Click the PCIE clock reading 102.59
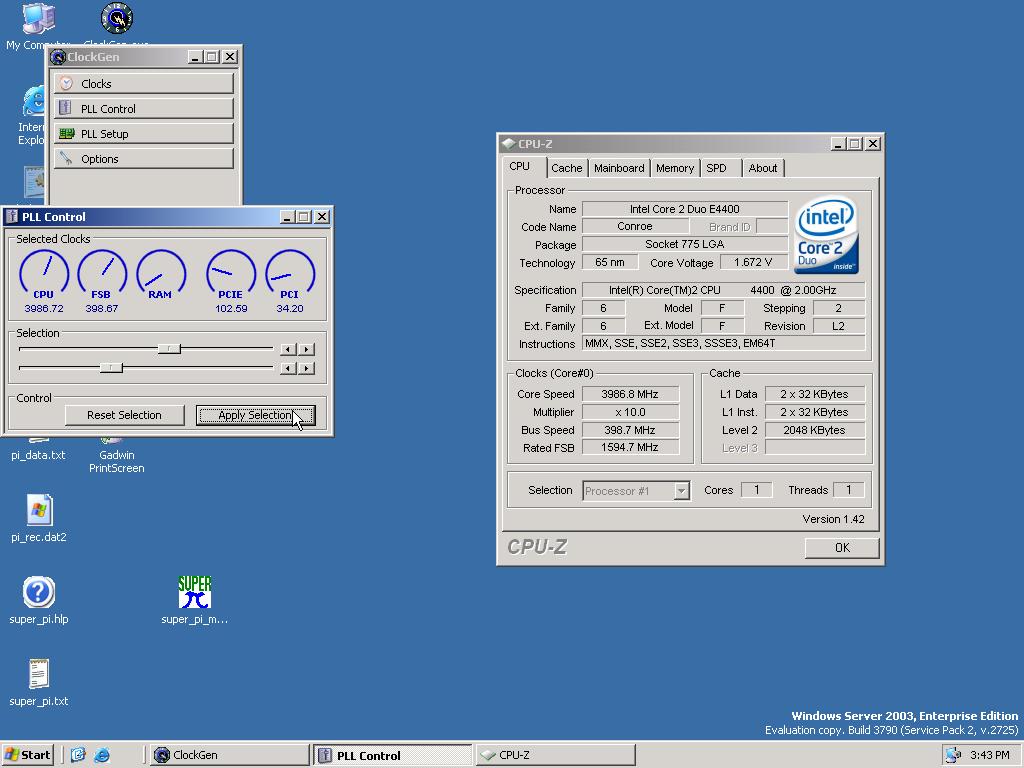The image size is (1024, 768). click(x=231, y=308)
